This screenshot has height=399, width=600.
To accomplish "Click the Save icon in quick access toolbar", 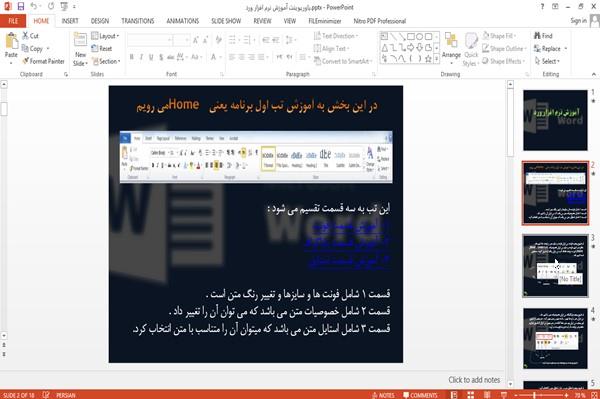I will 20,7.
